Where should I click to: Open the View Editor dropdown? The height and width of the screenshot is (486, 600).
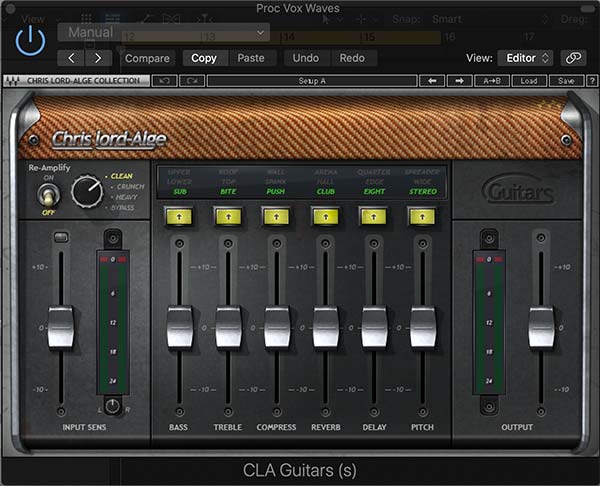coord(525,58)
